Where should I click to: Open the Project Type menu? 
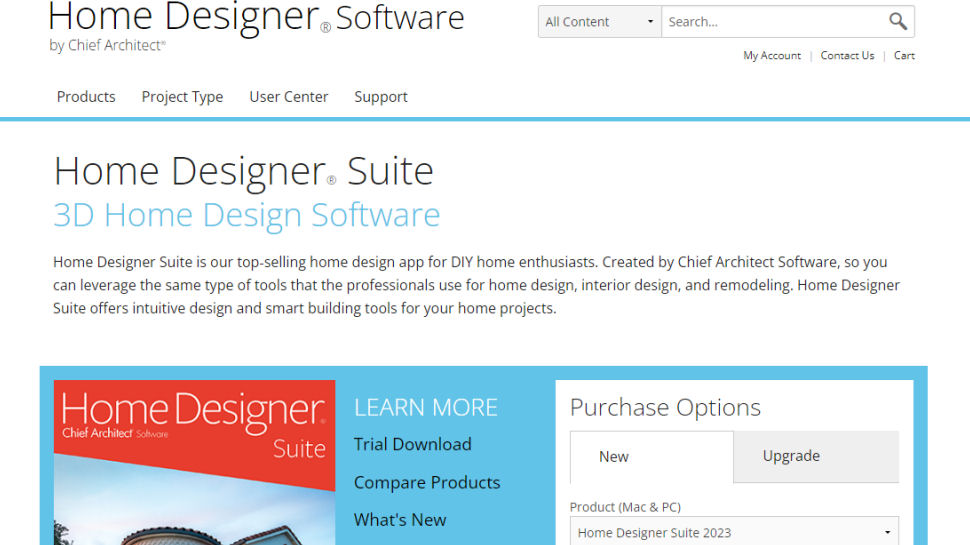[x=182, y=97]
